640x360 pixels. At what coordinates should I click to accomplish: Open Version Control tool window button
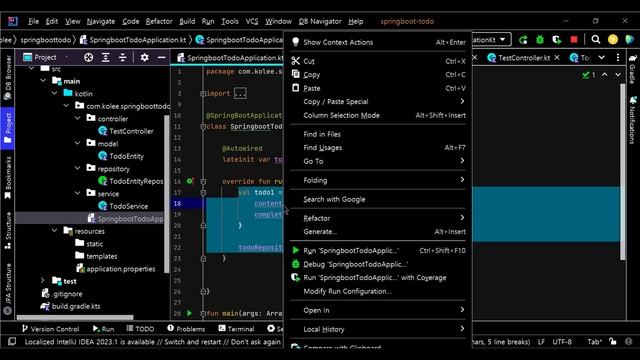(x=50, y=329)
